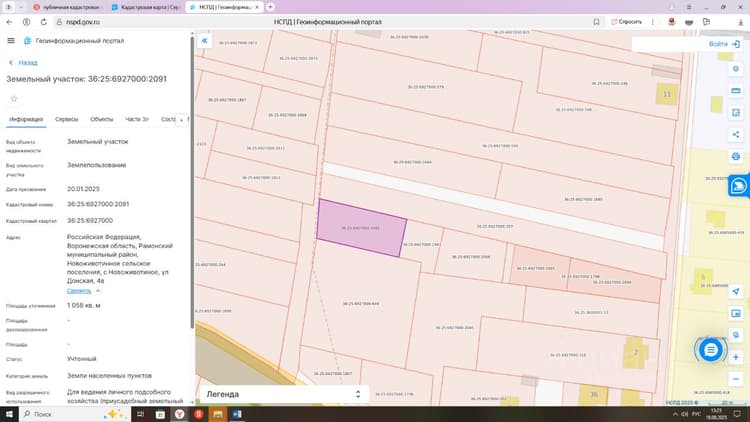Show more tabs with the arrow after Состав
The width and height of the screenshot is (750, 422).
pyautogui.click(x=181, y=120)
